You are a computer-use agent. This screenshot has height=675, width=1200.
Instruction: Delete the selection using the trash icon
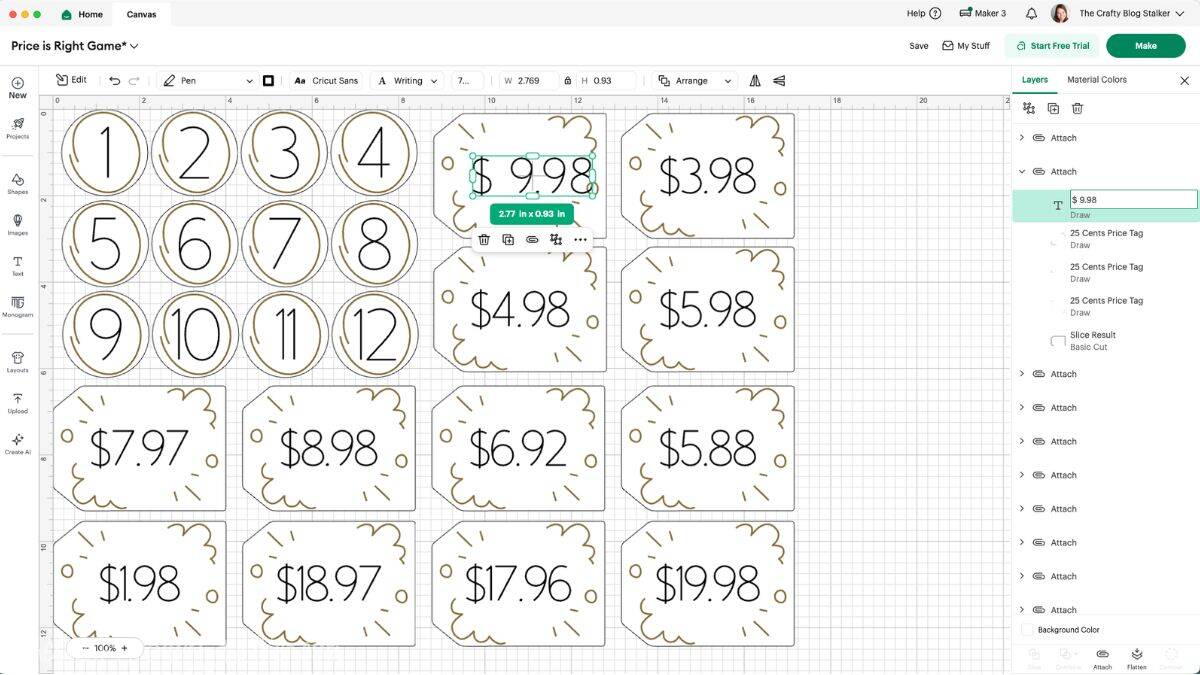[484, 239]
